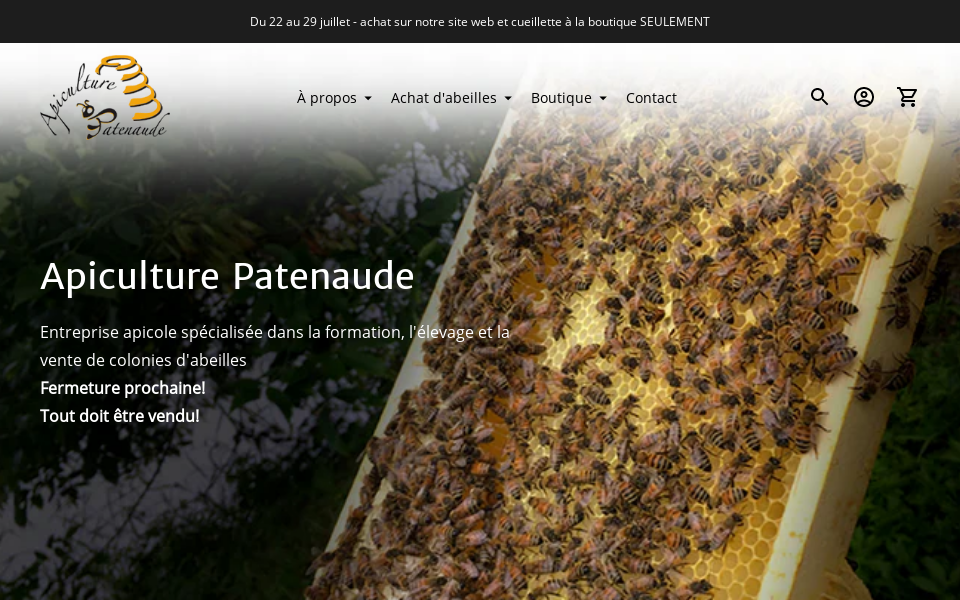
Task: Click the 'Fermeture prochaine!' text
Action: pos(122,388)
